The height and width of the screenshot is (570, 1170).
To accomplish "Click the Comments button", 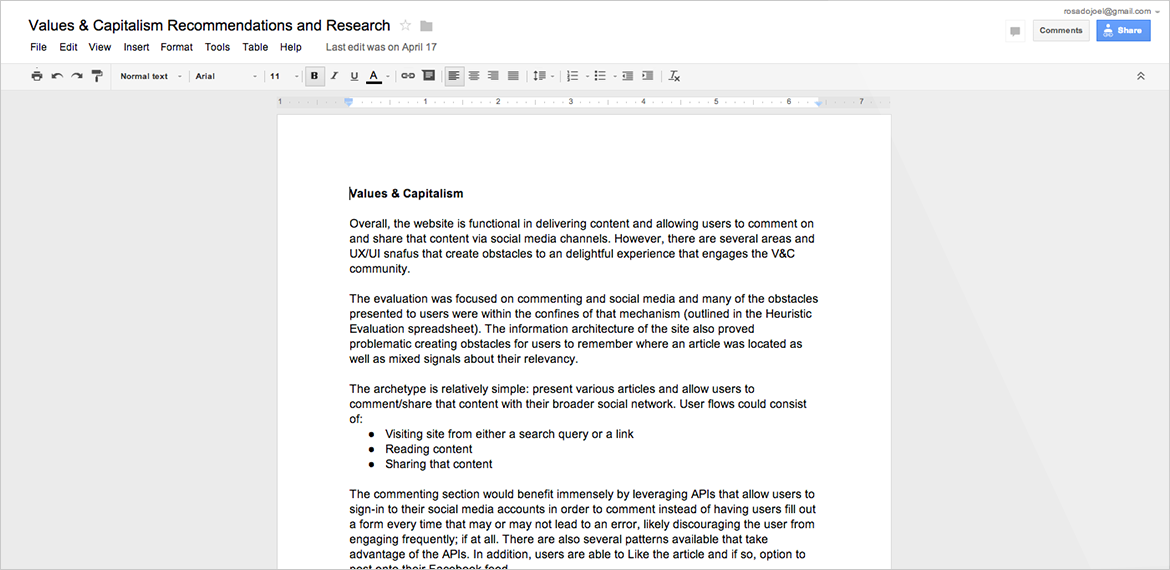I will (x=1061, y=31).
